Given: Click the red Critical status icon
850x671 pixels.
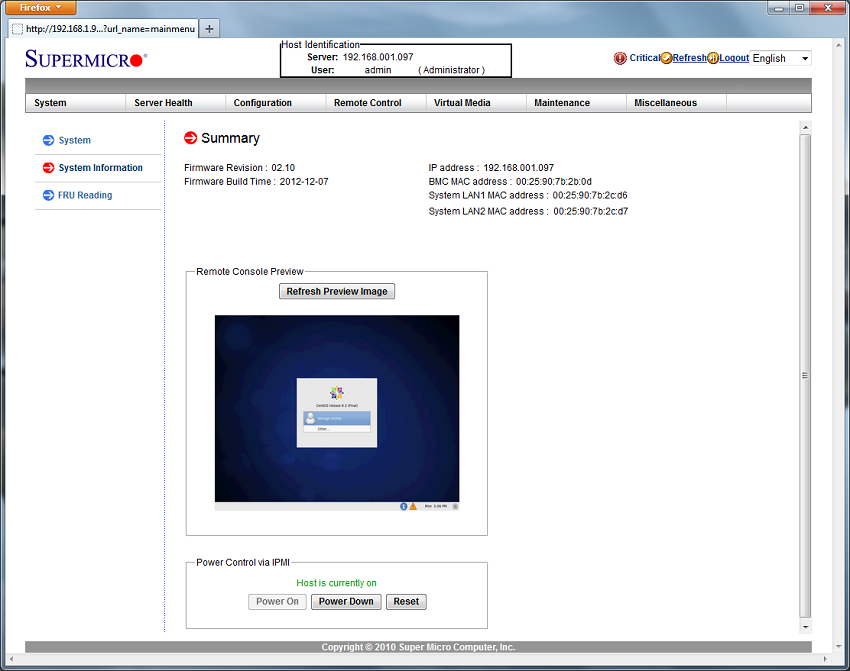Looking at the screenshot, I should click(620, 58).
